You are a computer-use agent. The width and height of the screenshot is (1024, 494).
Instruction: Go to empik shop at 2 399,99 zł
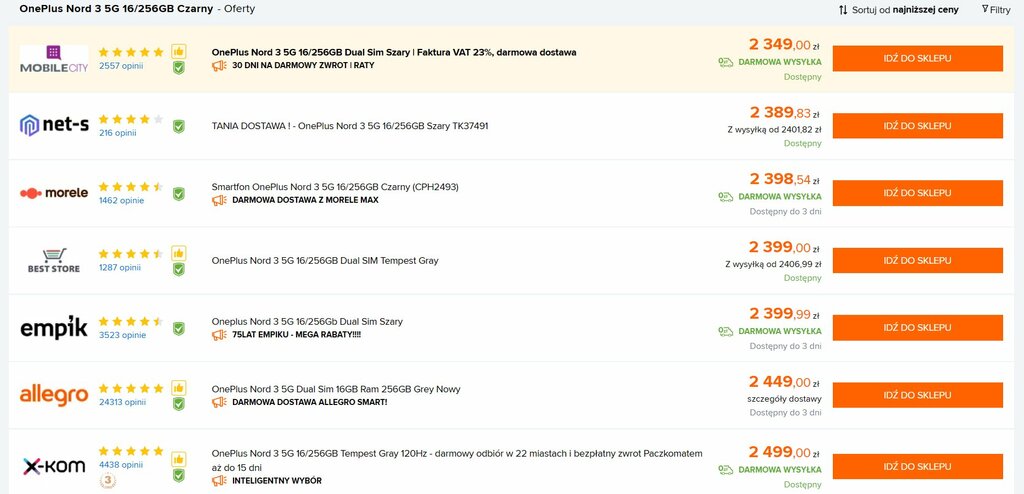[918, 327]
